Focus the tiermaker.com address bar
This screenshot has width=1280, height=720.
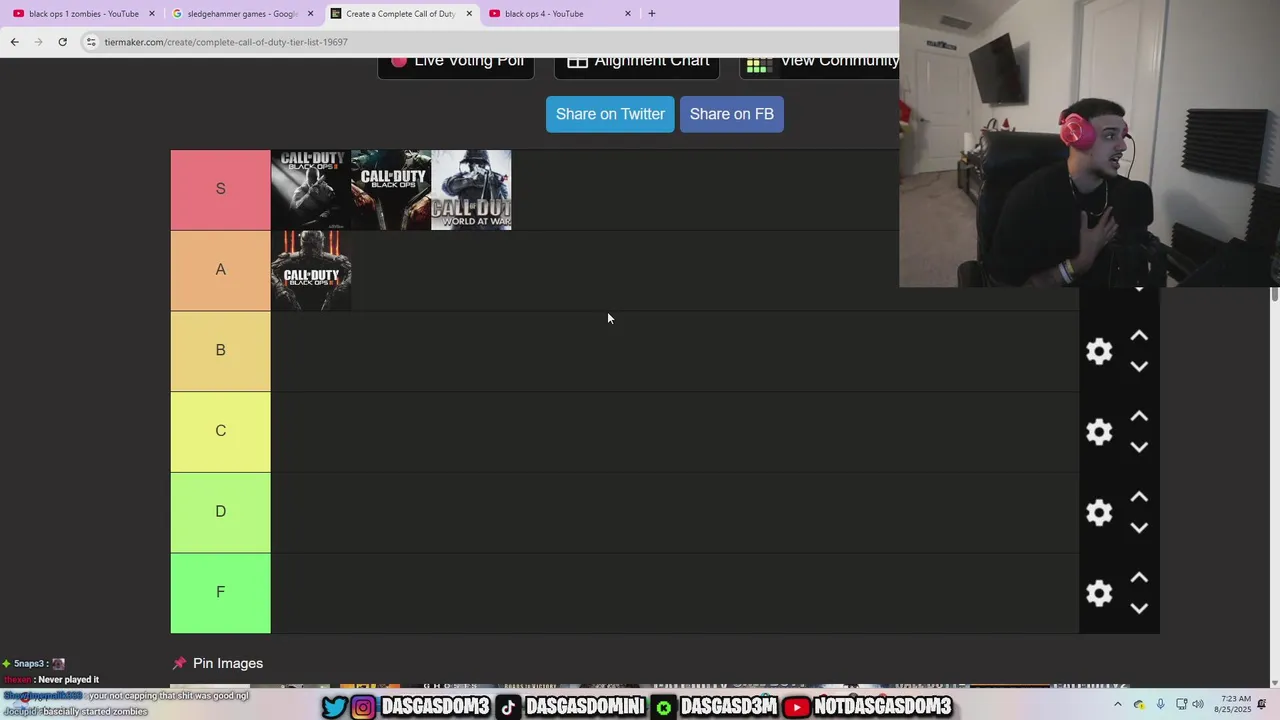coord(490,42)
